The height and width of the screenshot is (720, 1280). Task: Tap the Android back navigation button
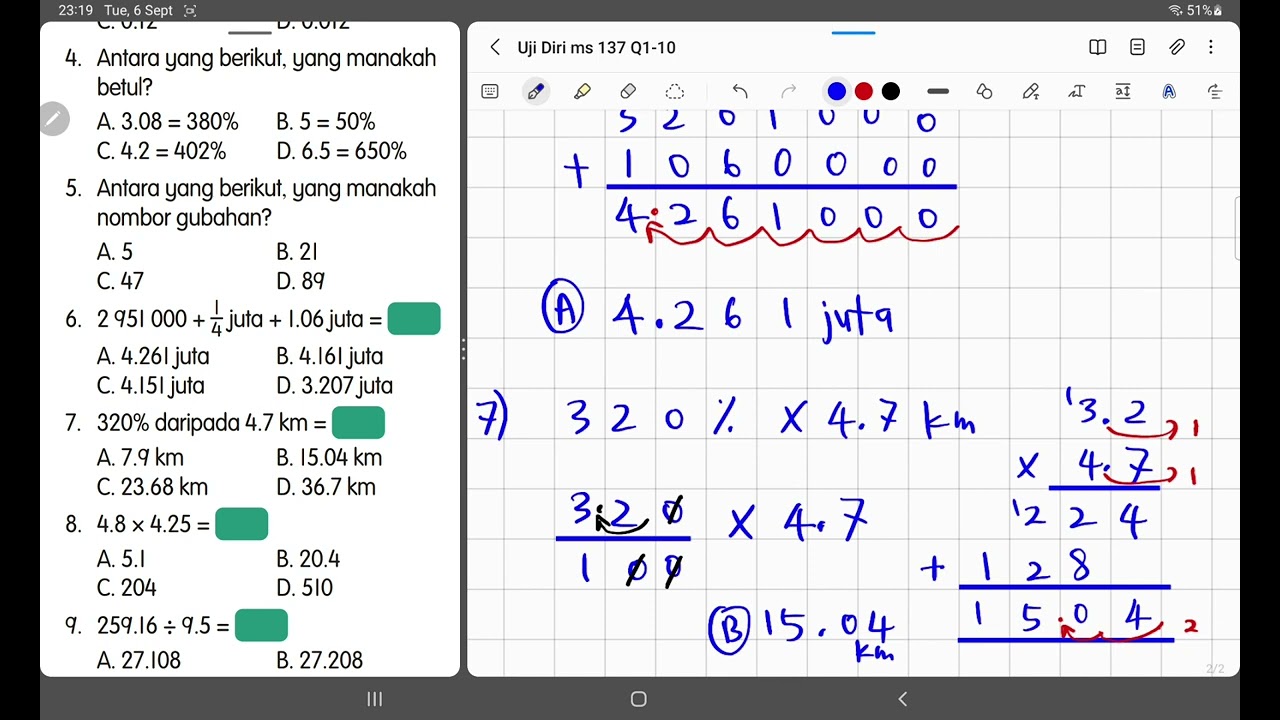click(903, 699)
